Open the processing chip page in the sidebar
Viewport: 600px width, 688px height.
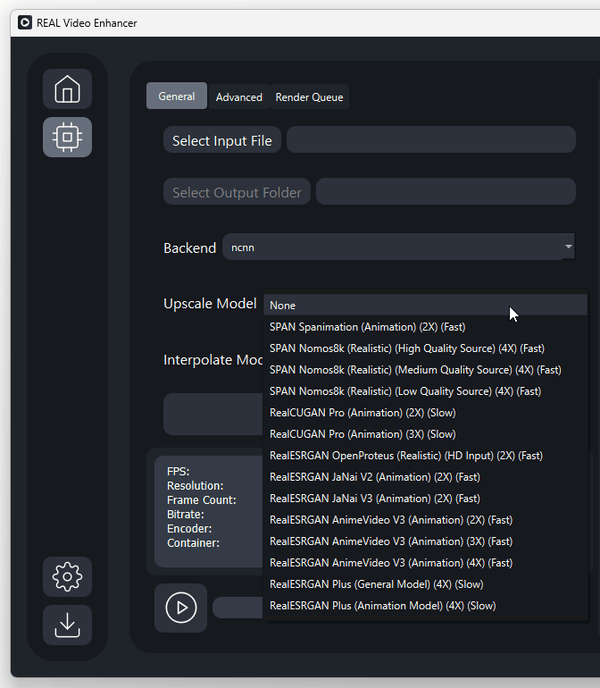point(67,137)
